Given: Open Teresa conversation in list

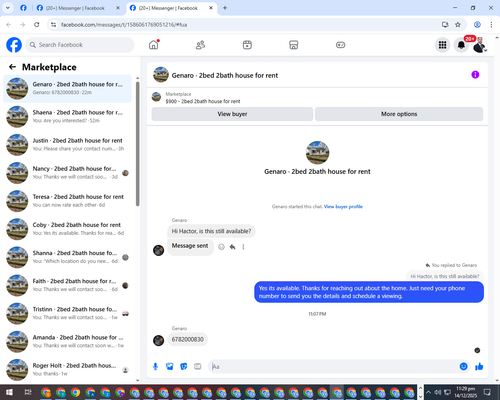Looking at the screenshot, I should click(67, 201).
